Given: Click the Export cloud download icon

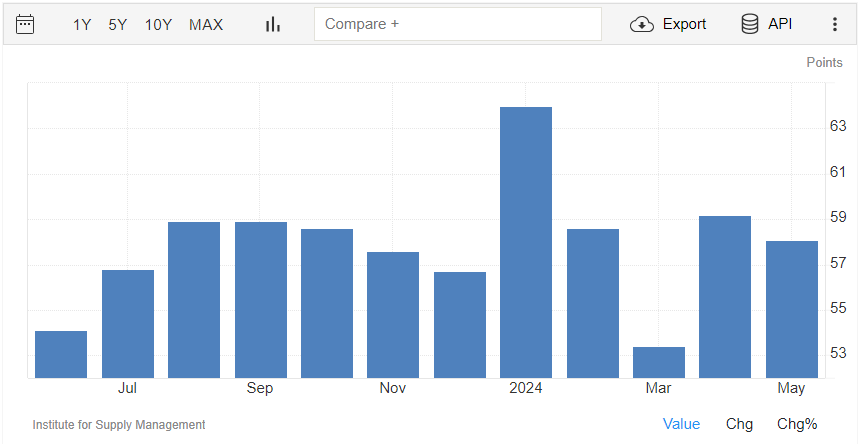Looking at the screenshot, I should coord(642,24).
